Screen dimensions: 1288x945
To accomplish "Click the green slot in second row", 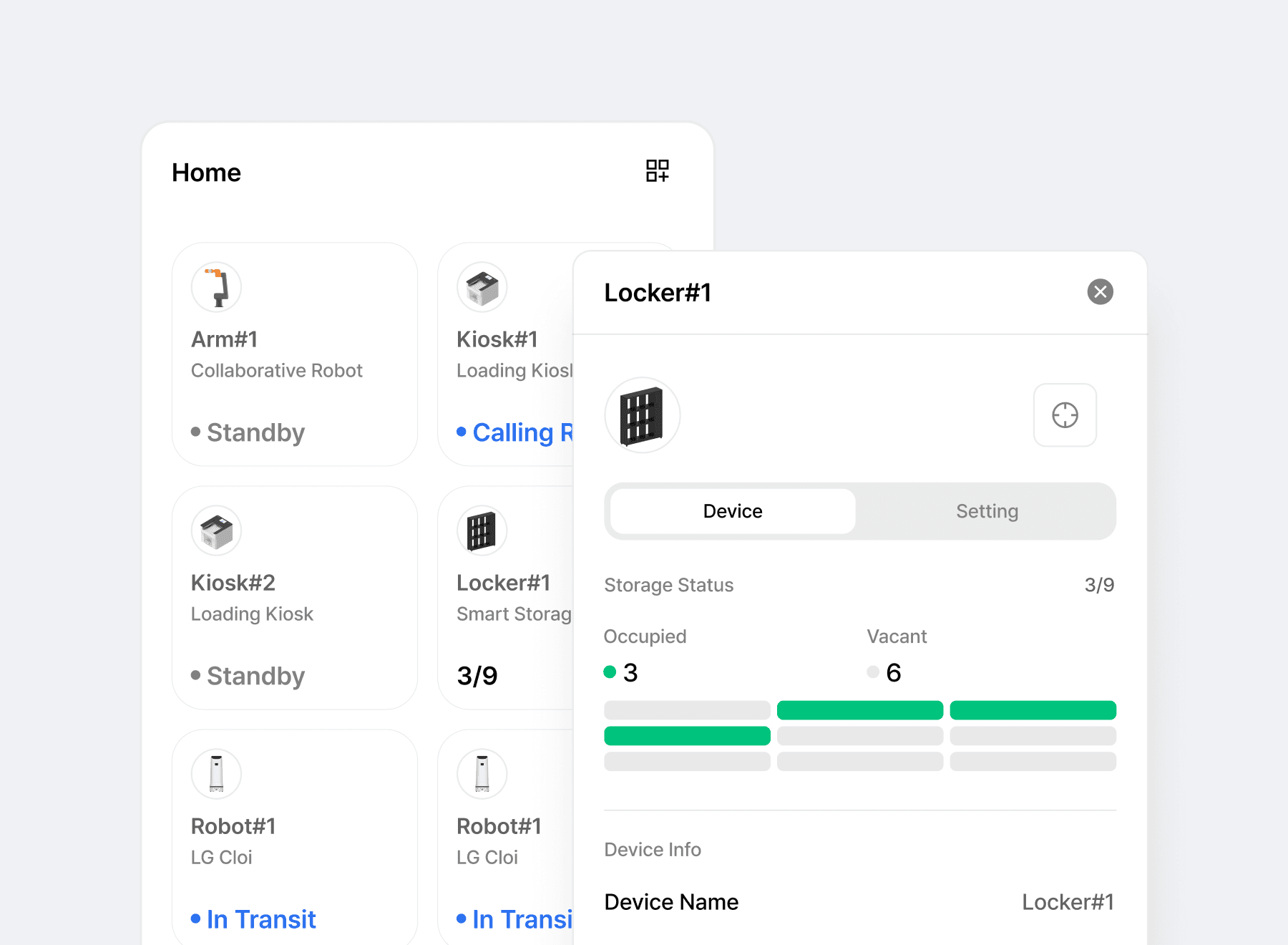I will [x=687, y=736].
